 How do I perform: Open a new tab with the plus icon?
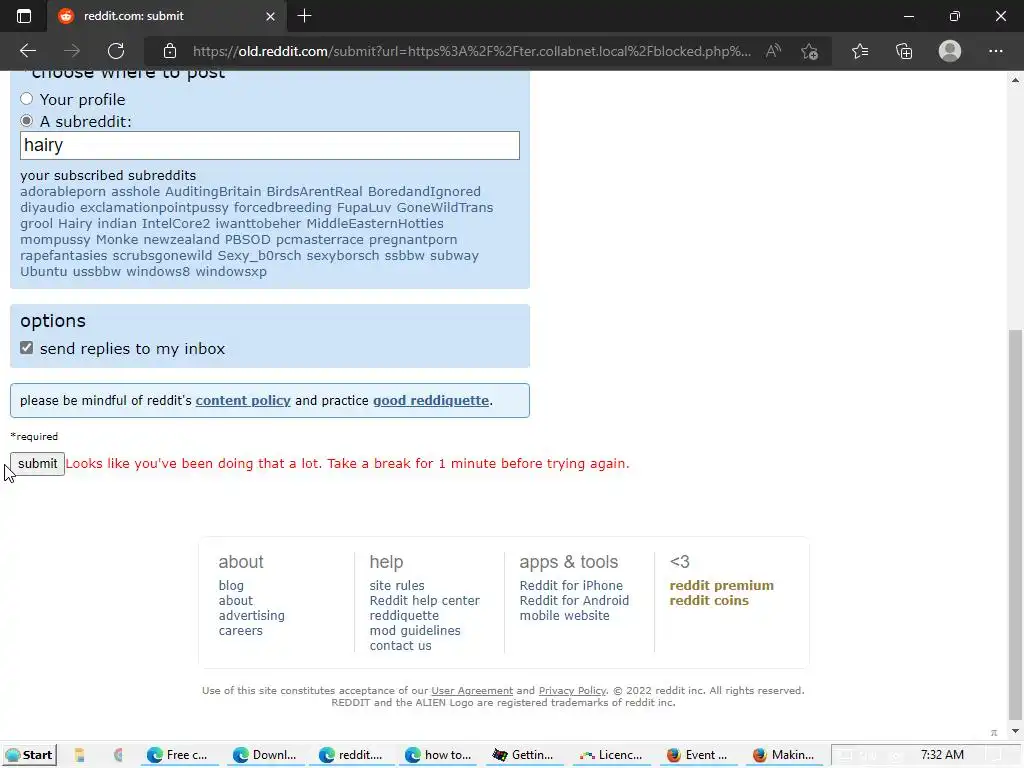[x=304, y=16]
